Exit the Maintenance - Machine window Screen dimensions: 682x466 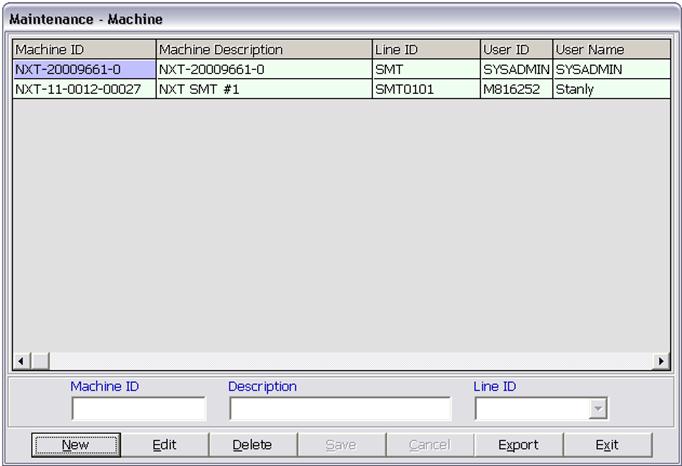pyautogui.click(x=608, y=445)
